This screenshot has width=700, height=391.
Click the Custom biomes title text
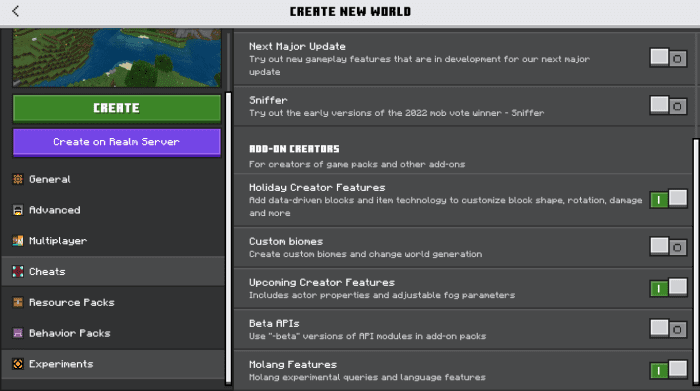tap(286, 241)
